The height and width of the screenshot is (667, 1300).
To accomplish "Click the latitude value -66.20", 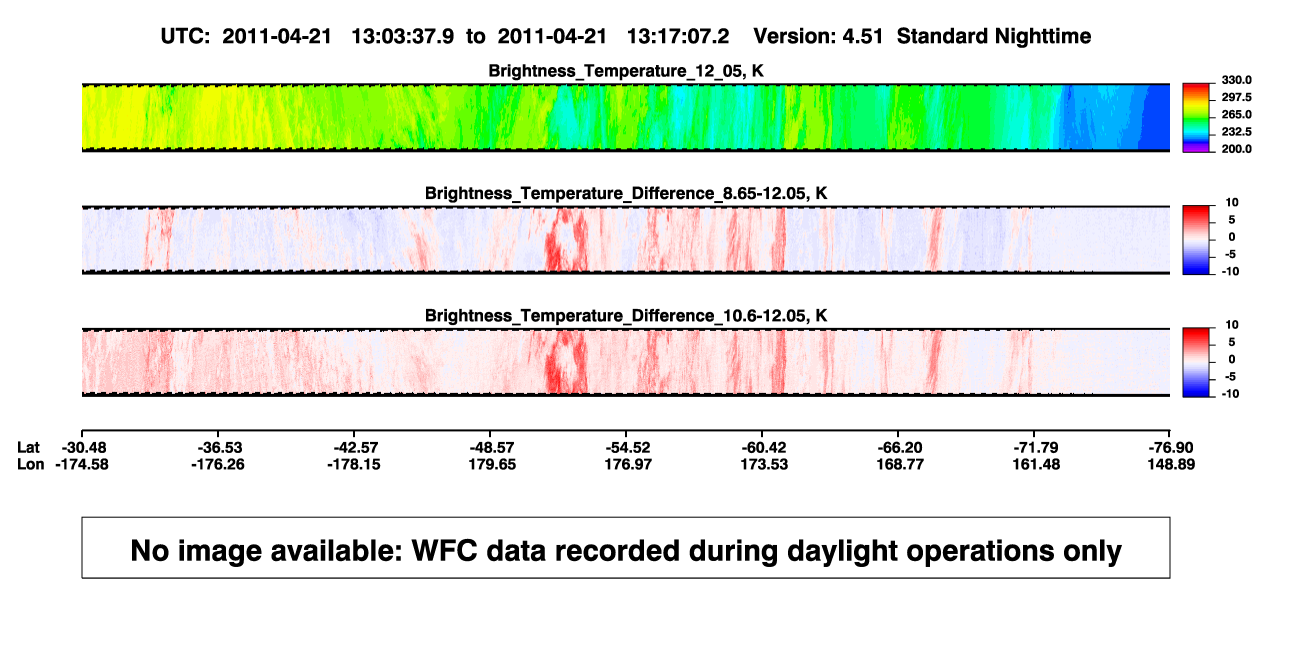I will click(898, 447).
